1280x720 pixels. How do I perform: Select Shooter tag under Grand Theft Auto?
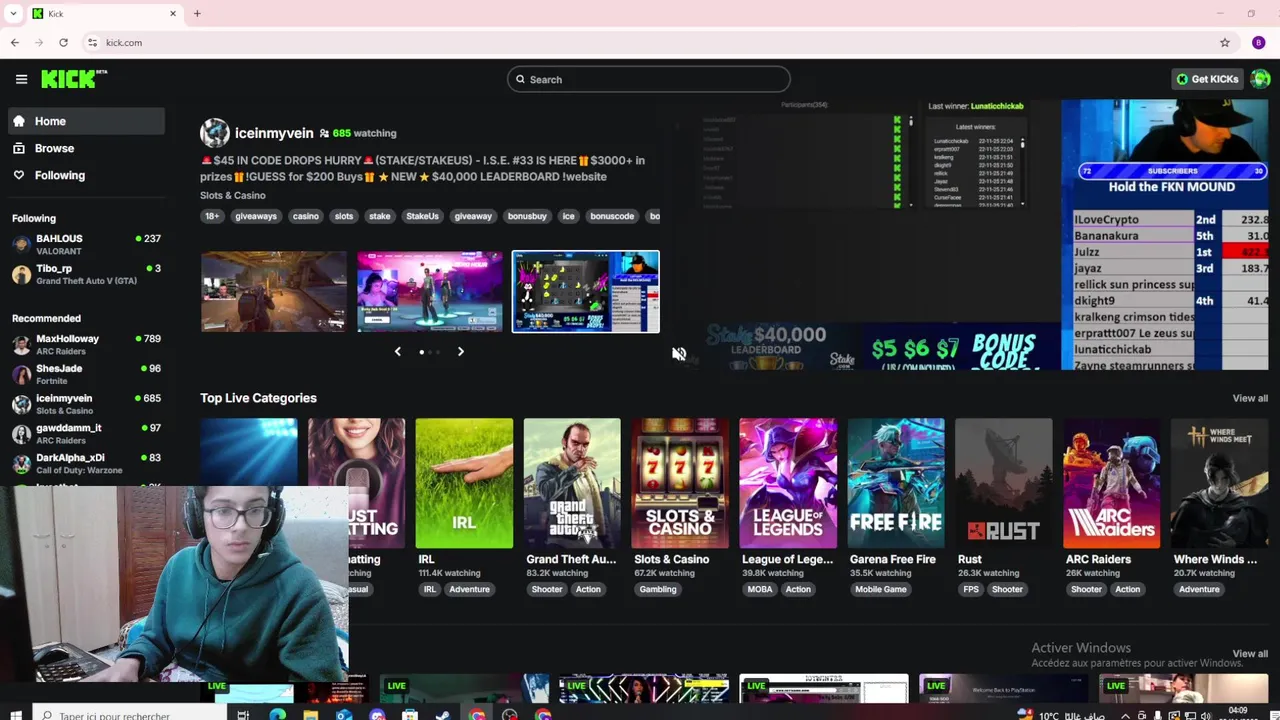(x=547, y=589)
